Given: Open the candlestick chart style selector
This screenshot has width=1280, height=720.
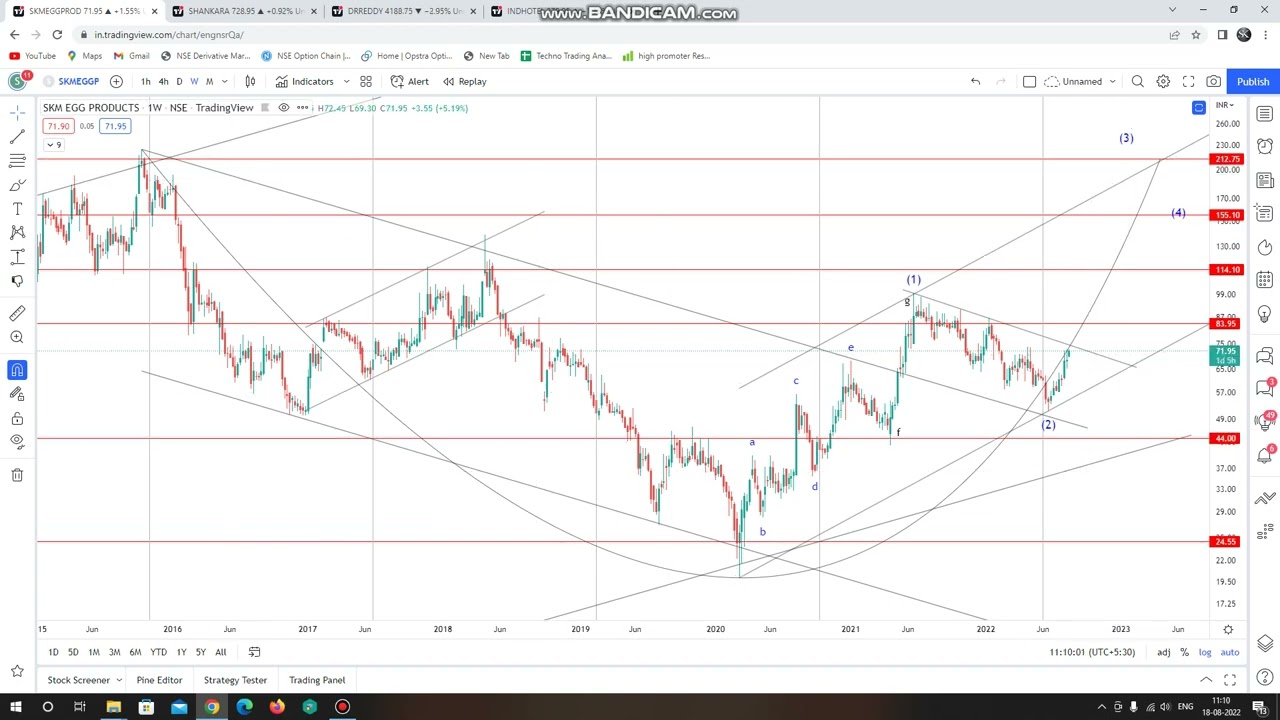Looking at the screenshot, I should 250,81.
